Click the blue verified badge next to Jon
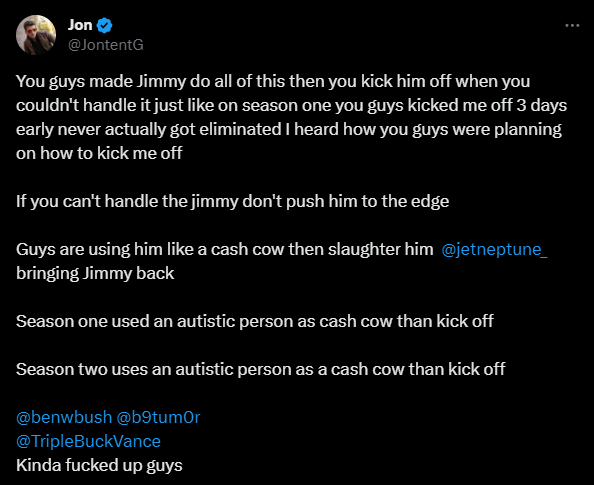This screenshot has height=485, width=594. [x=105, y=25]
